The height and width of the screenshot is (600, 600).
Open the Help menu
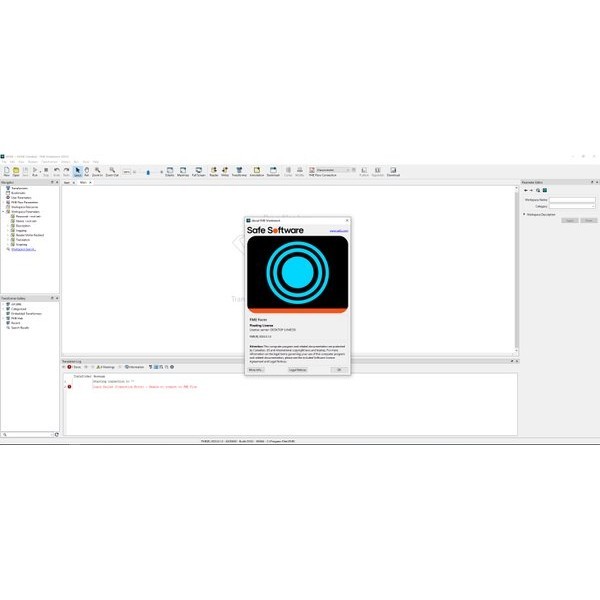coord(96,162)
